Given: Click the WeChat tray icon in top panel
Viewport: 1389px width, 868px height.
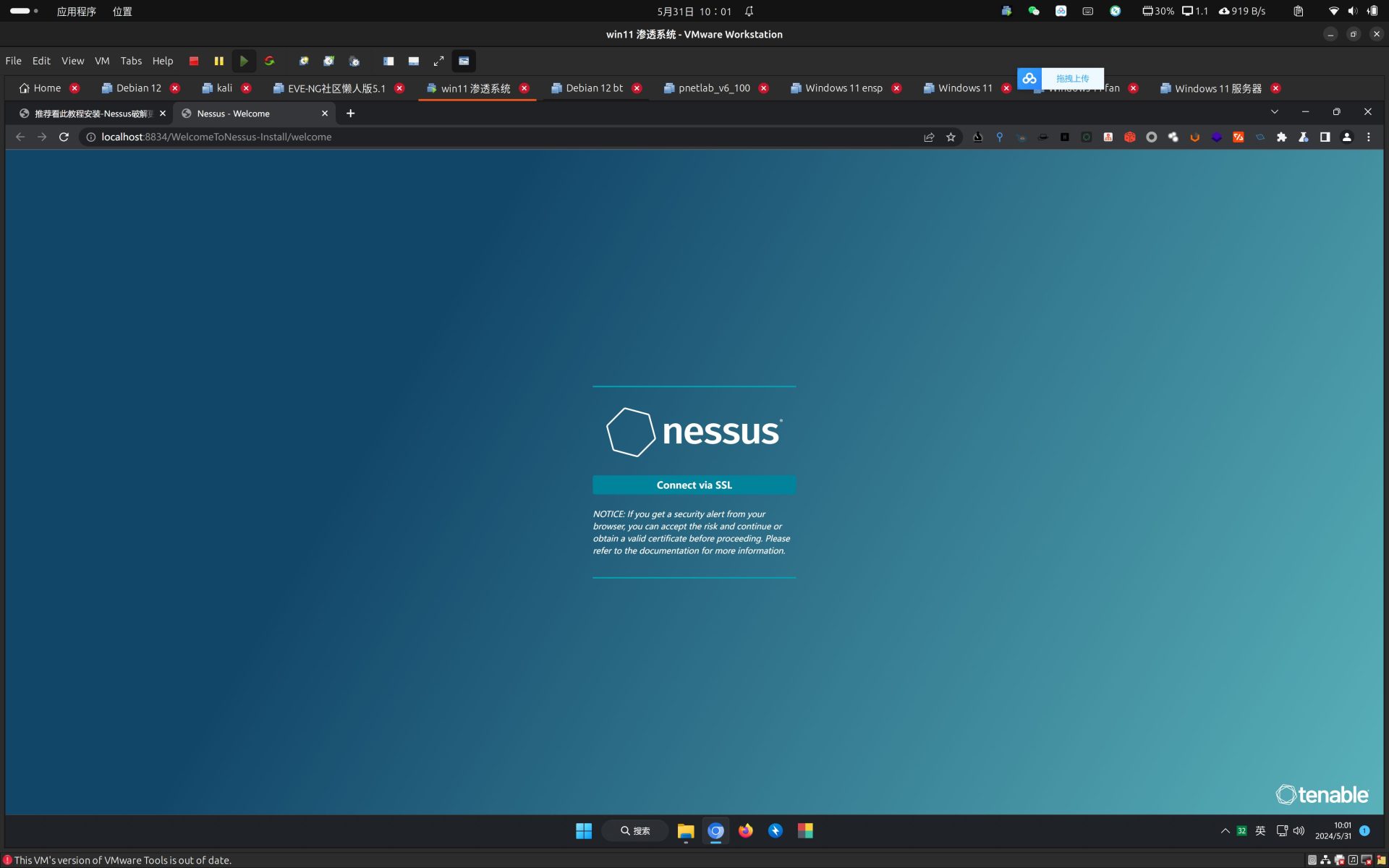Looking at the screenshot, I should click(1034, 11).
